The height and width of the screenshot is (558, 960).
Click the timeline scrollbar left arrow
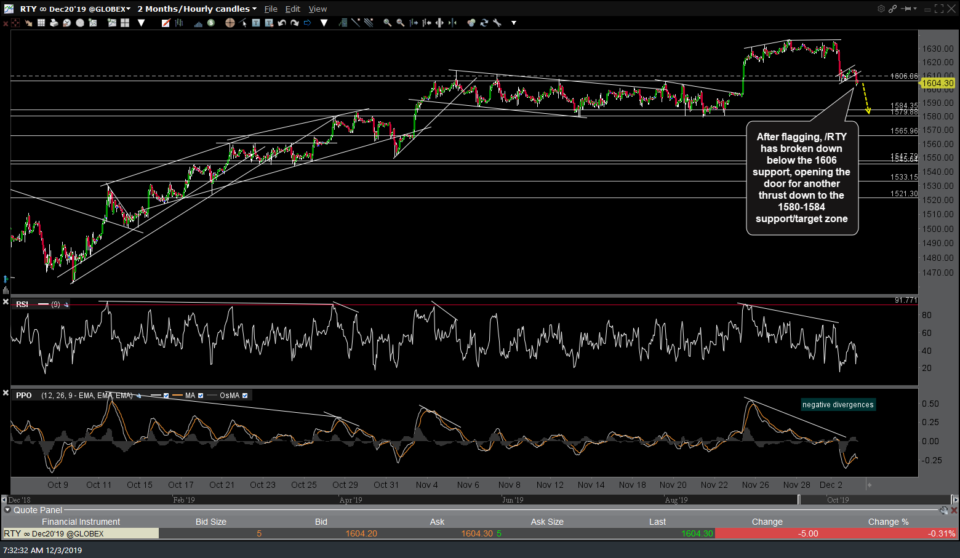(5, 497)
